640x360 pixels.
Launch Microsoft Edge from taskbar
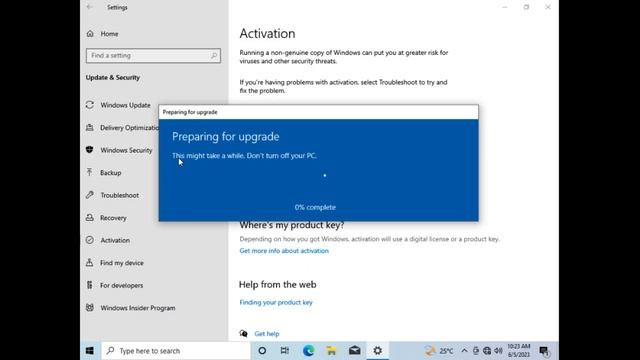(x=309, y=351)
